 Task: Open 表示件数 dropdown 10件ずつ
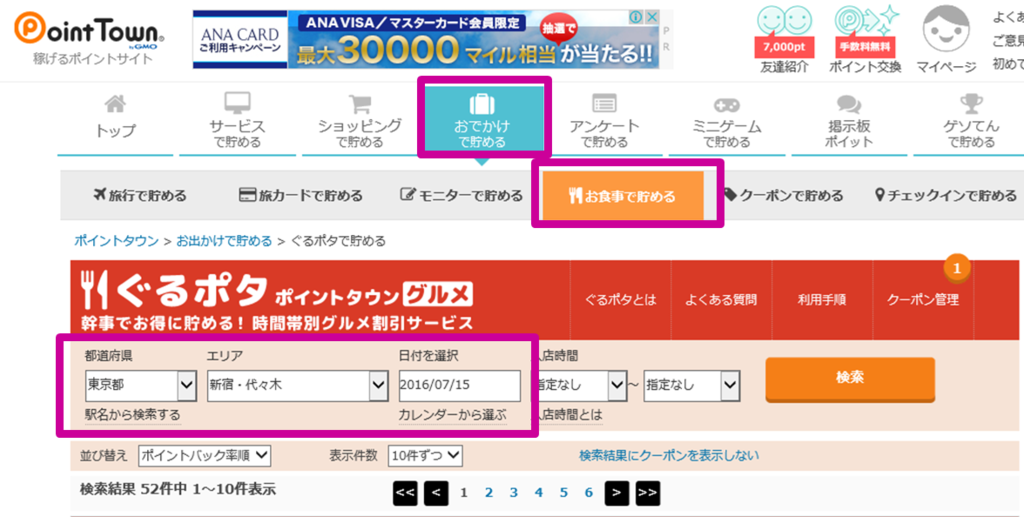(x=425, y=456)
